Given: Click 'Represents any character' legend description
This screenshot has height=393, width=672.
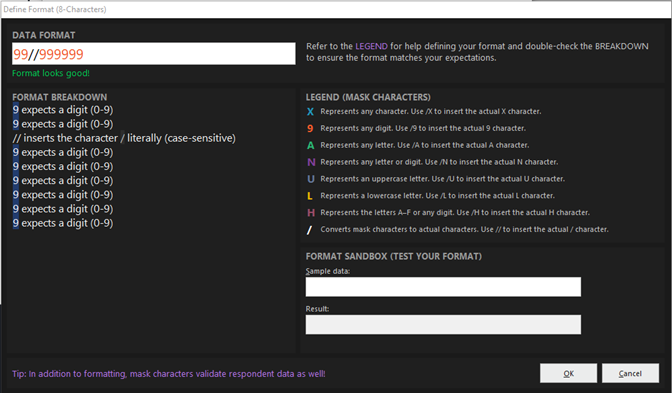Looking at the screenshot, I should [x=431, y=111].
